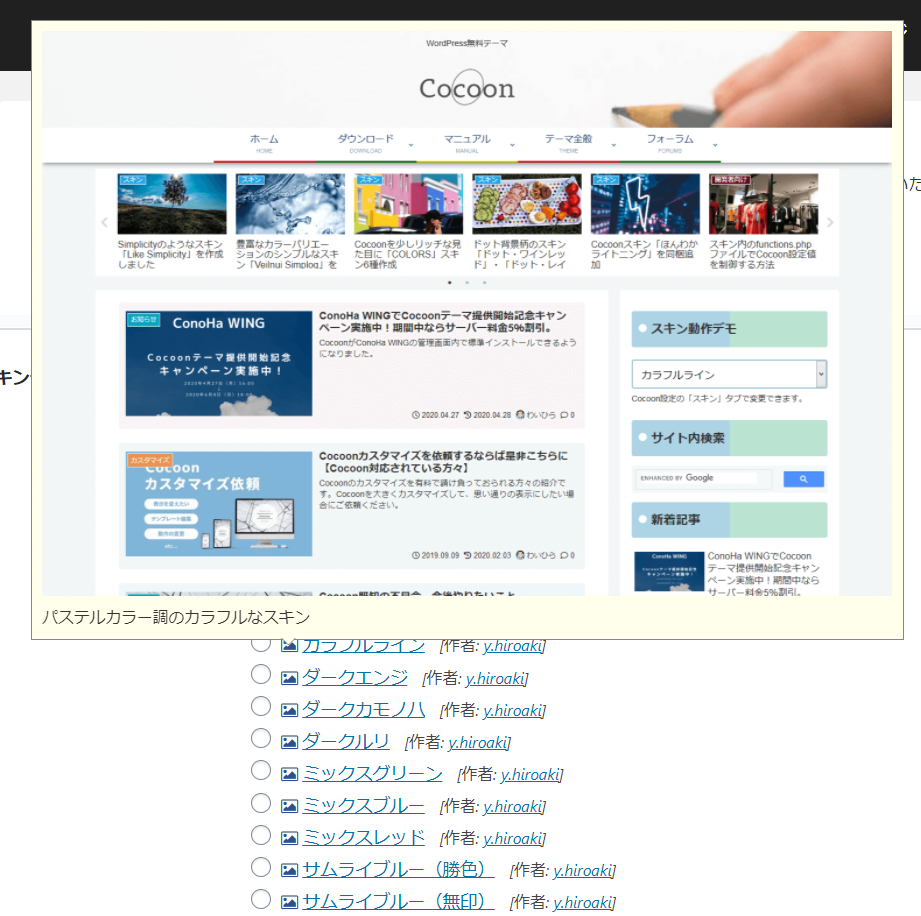The width and height of the screenshot is (921, 916).
Task: Click the ConoHa WING sidebar new-post thumbnail
Action: click(x=669, y=571)
